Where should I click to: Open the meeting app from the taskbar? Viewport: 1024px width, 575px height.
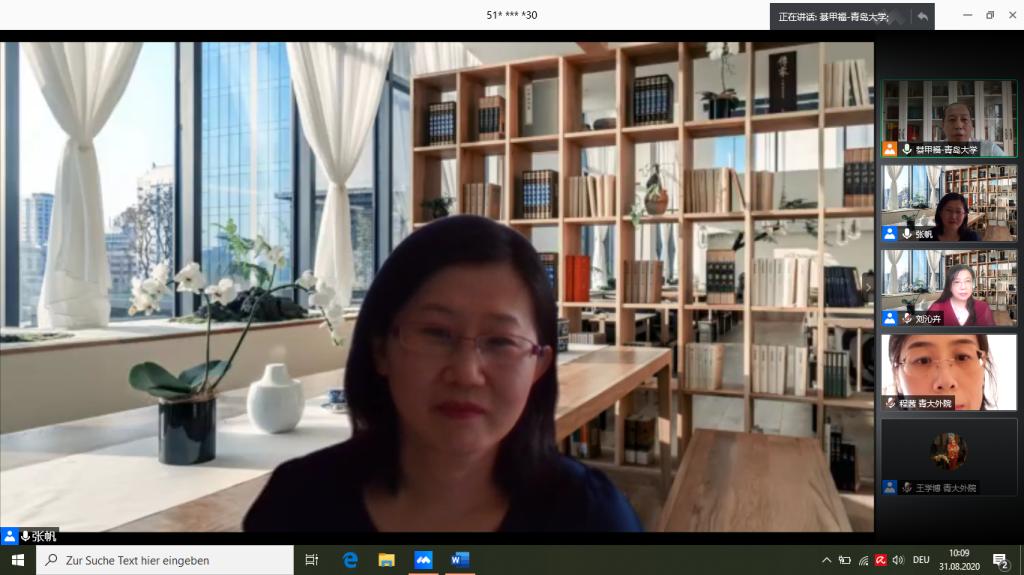tap(423, 560)
